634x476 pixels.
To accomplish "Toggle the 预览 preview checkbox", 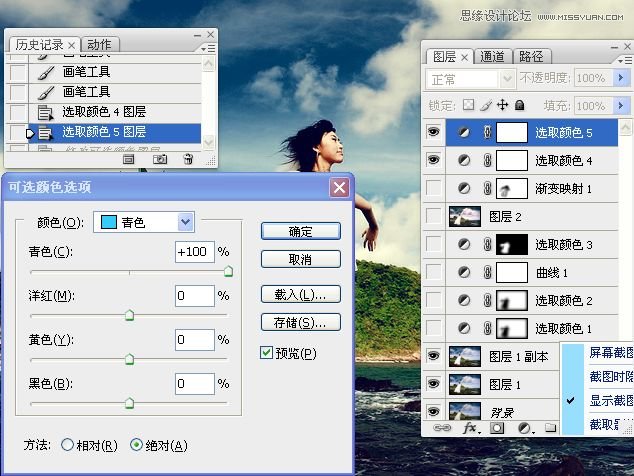I will [266, 352].
